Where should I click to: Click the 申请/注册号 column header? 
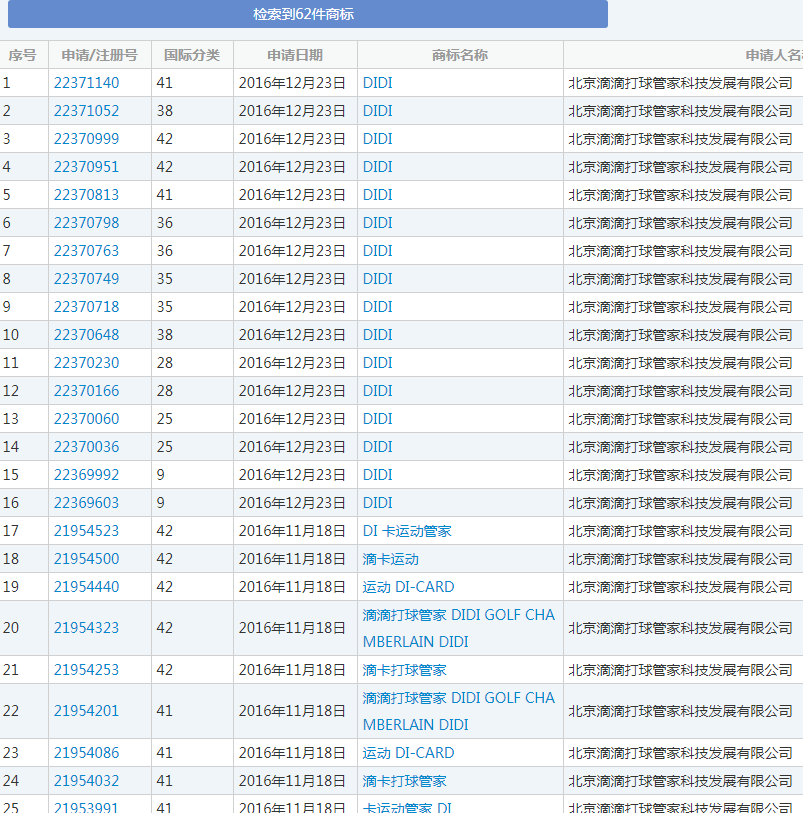tap(100, 55)
